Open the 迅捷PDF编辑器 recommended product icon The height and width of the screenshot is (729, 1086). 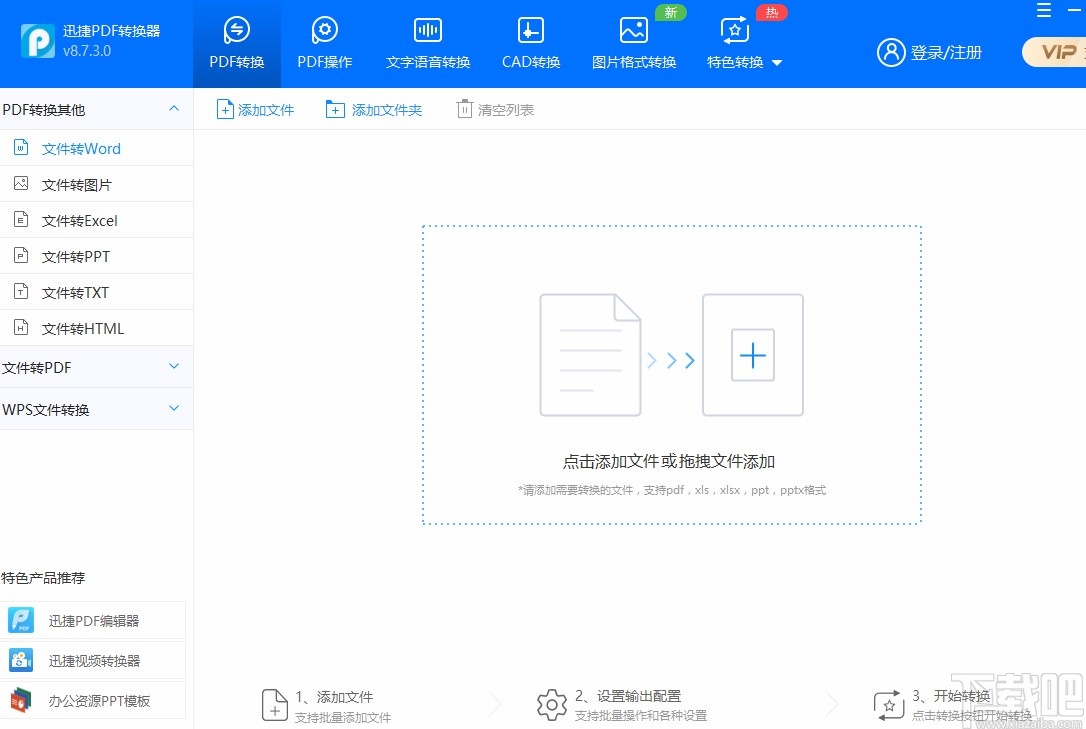(21, 620)
